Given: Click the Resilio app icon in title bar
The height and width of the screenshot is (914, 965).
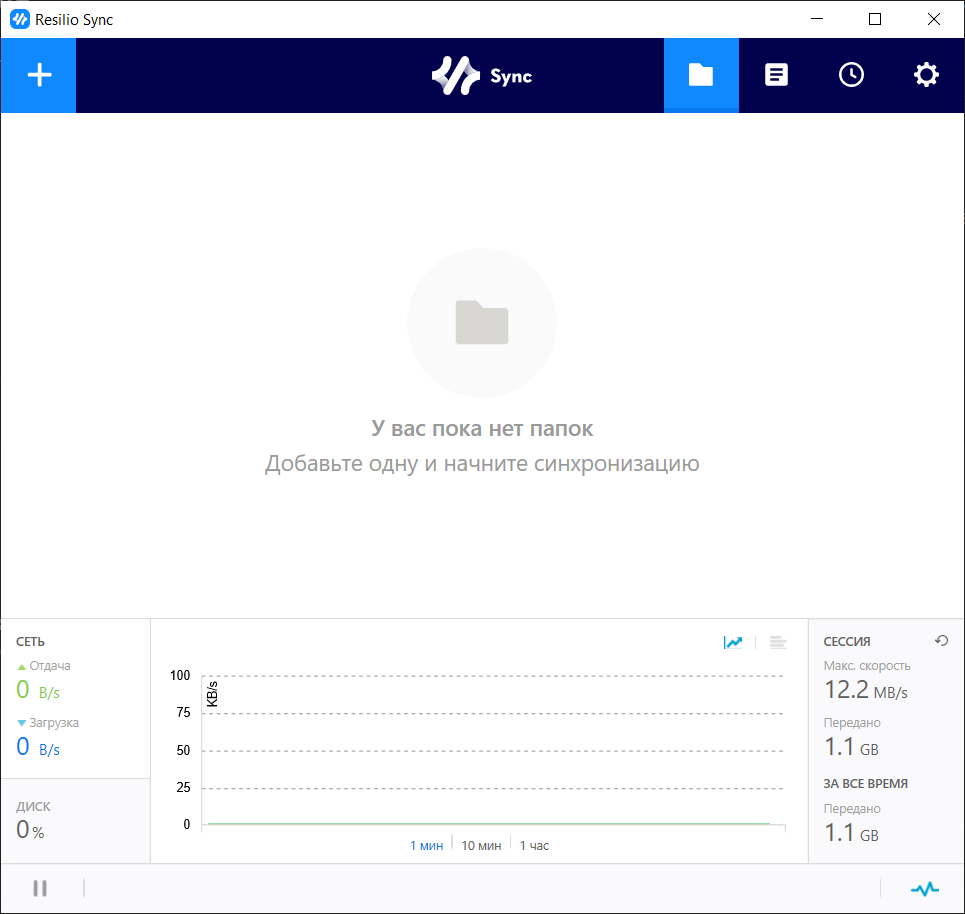Looking at the screenshot, I should click(x=18, y=19).
